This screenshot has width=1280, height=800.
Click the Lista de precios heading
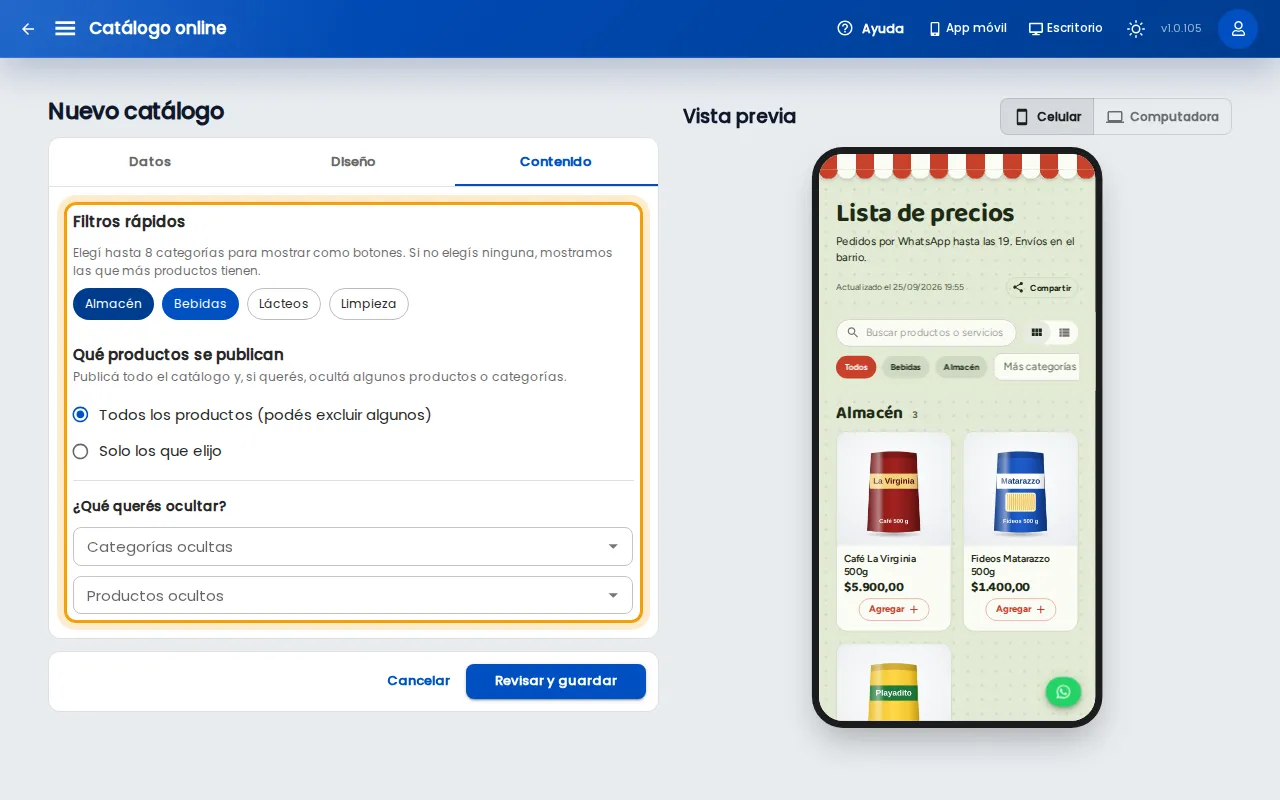click(x=925, y=213)
